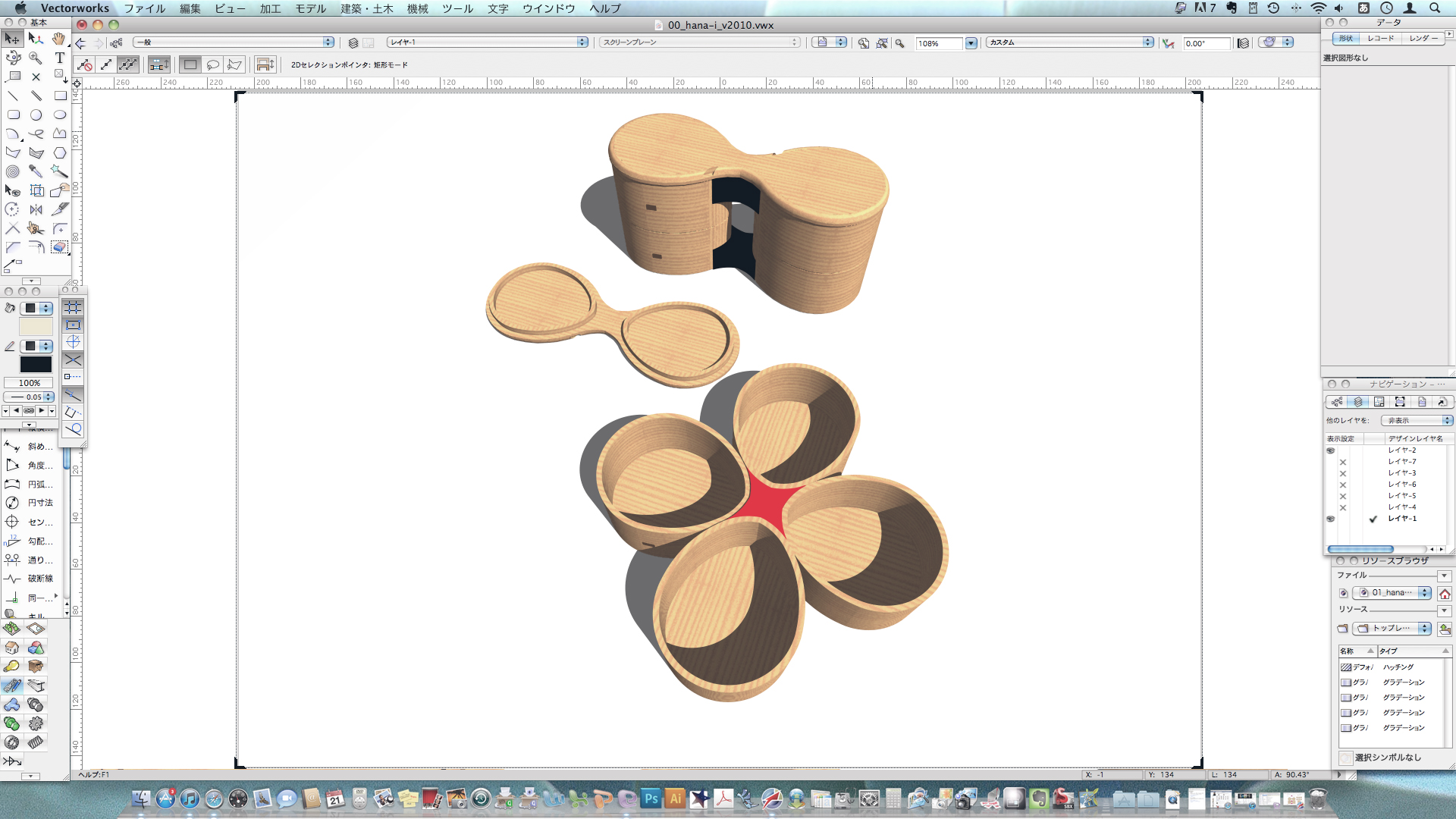Click the dark fill color swatch
Screen dimensions: 1456x819
(x=36, y=365)
